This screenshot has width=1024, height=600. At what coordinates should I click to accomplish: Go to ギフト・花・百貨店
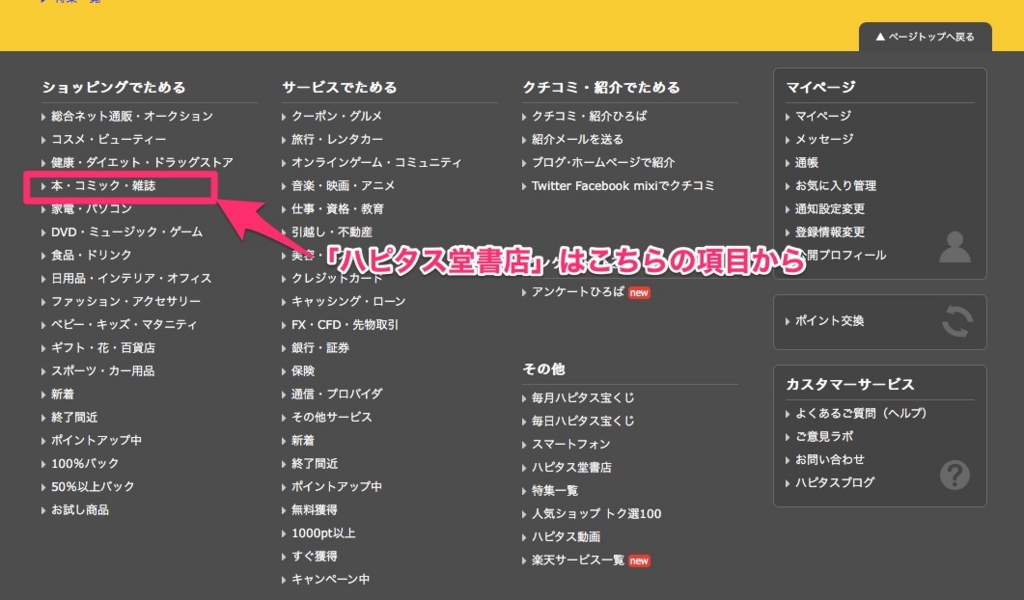[x=103, y=347]
